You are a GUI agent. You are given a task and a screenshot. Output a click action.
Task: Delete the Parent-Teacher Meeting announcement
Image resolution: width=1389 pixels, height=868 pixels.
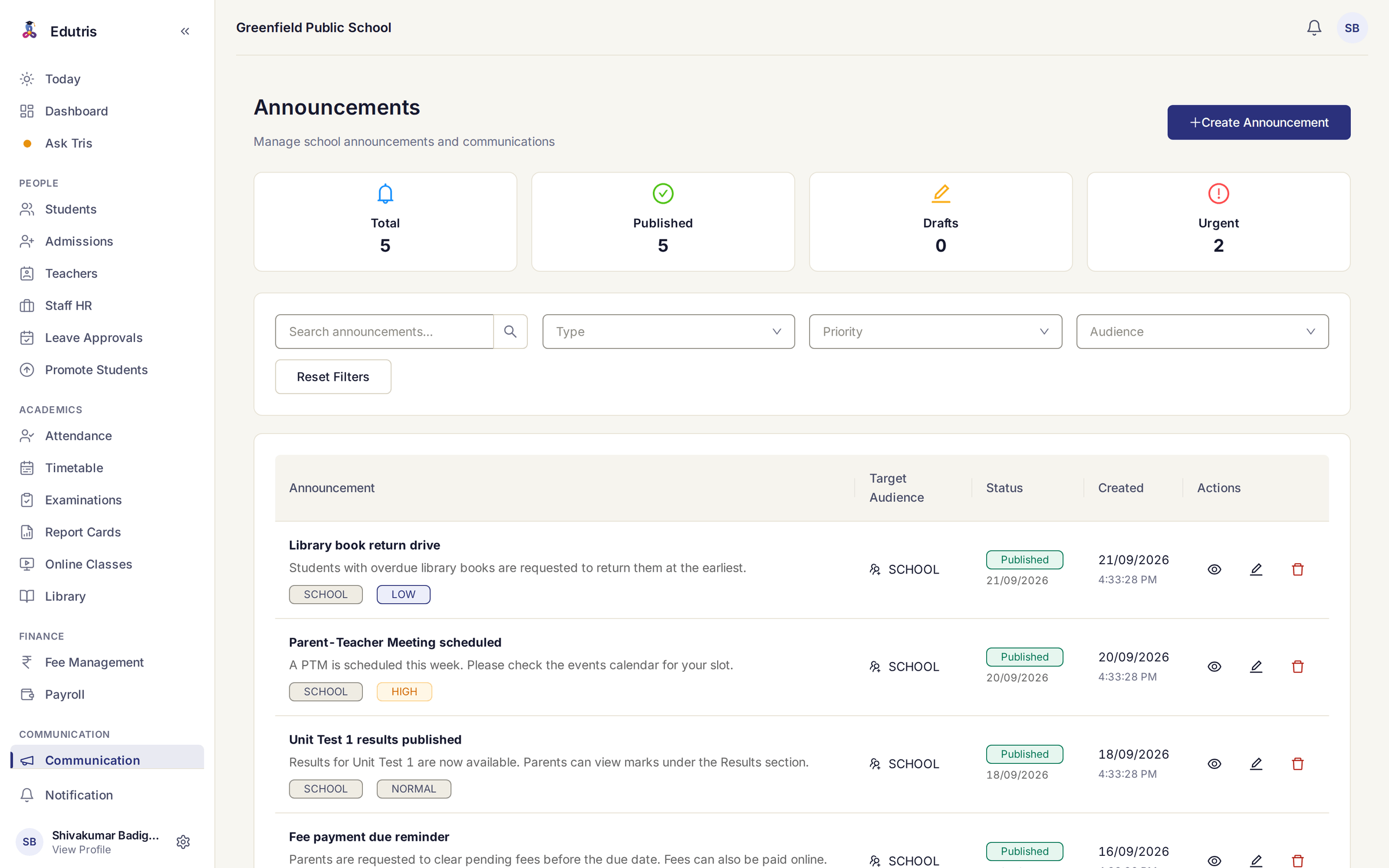click(1298, 667)
